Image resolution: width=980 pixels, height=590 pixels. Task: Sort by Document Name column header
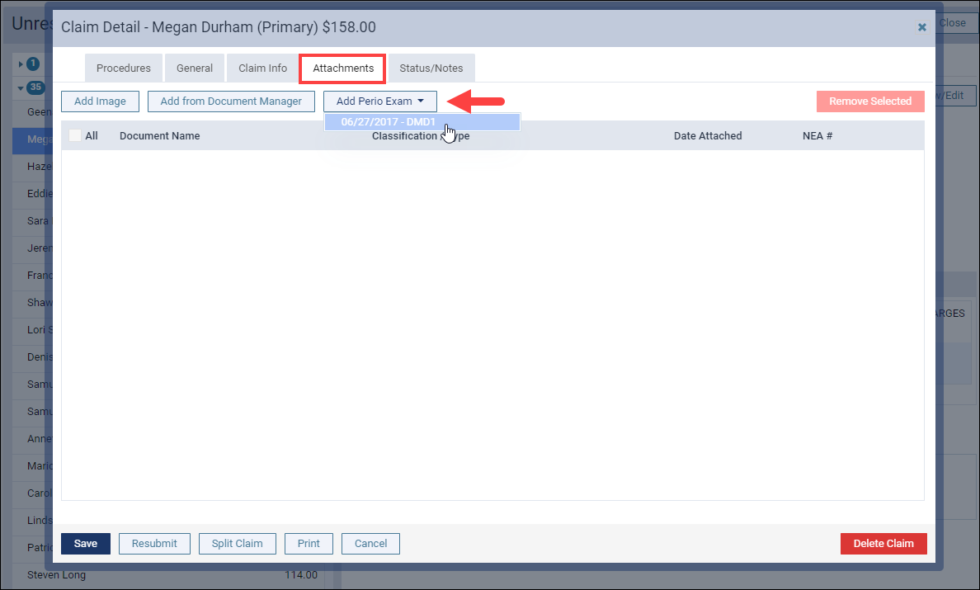click(159, 136)
